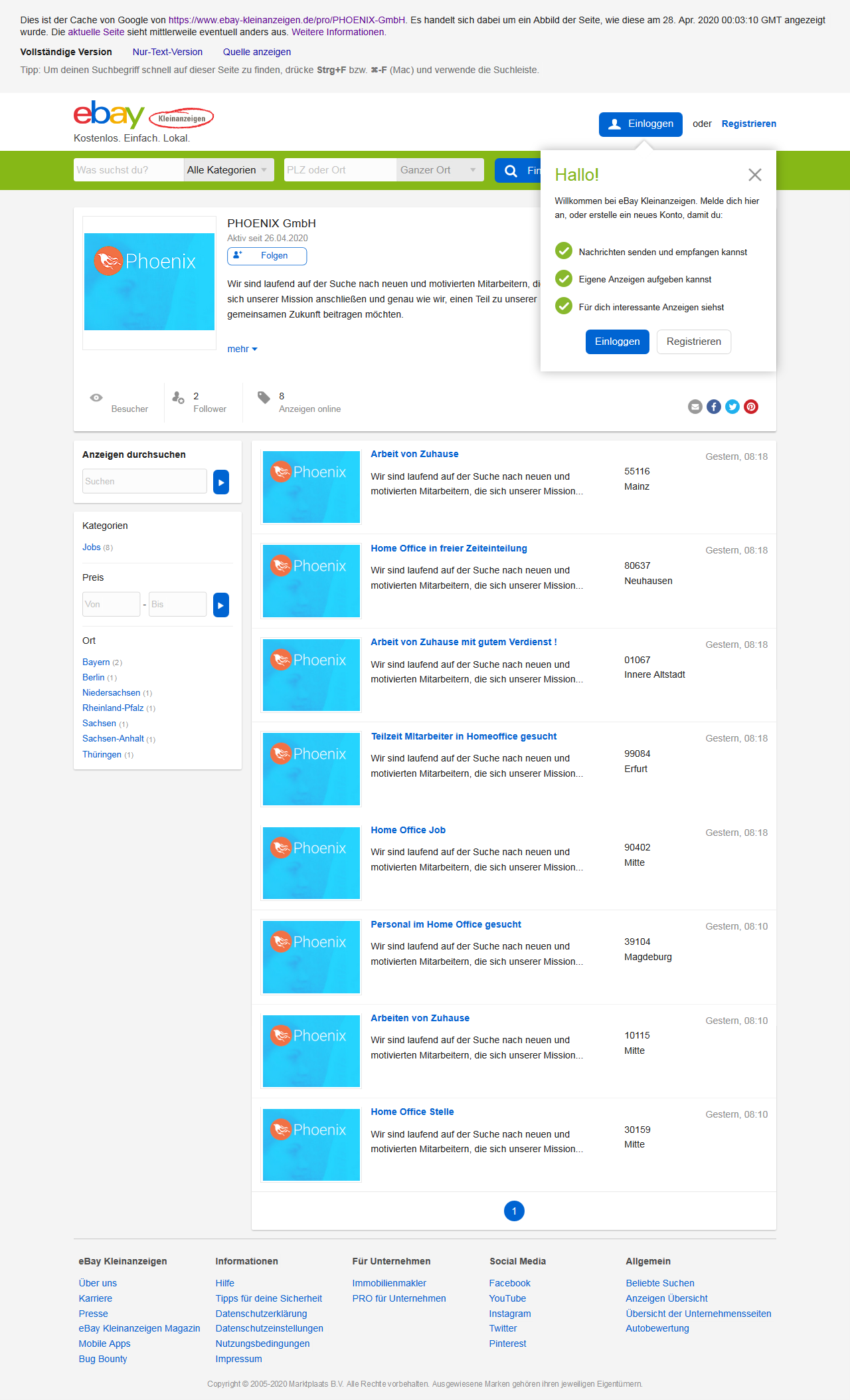The image size is (850, 1400).
Task: Open Bug Bounty footer link
Action: [x=103, y=1359]
